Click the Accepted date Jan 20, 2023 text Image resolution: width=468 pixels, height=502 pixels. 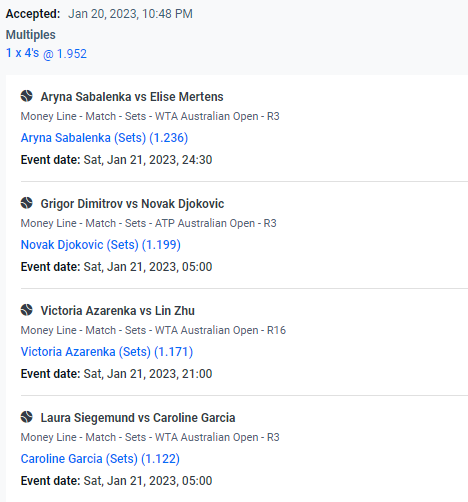pyautogui.click(x=130, y=14)
